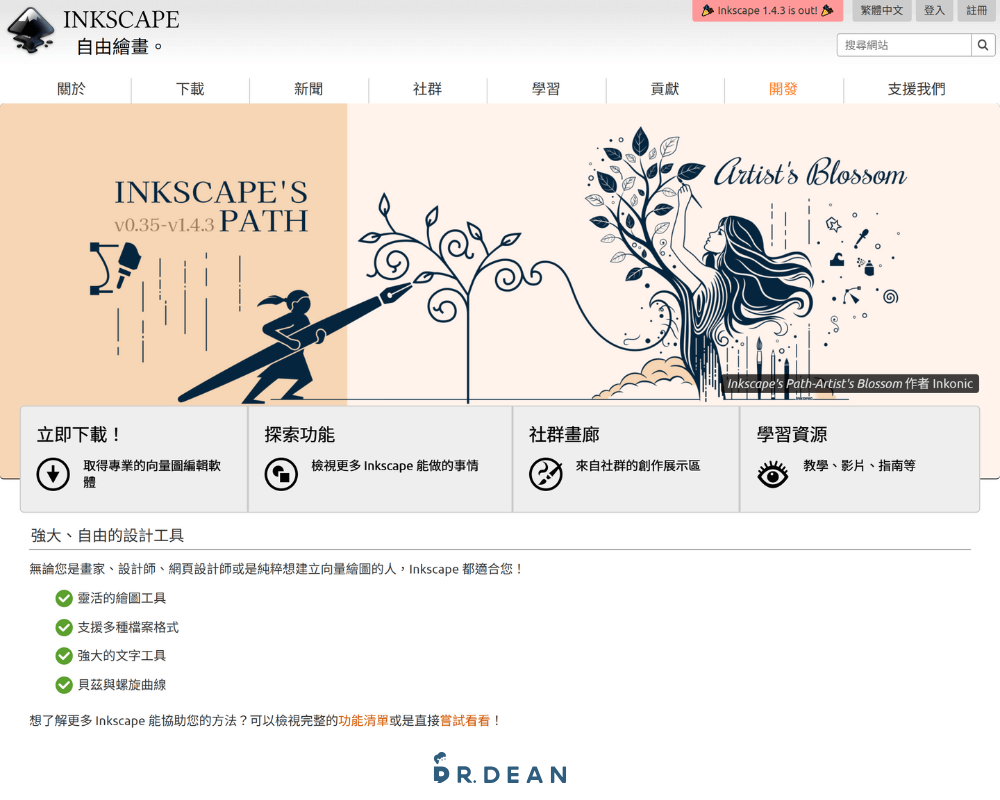The height and width of the screenshot is (800, 1000).
Task: Open the 社群 menu
Action: coord(427,89)
